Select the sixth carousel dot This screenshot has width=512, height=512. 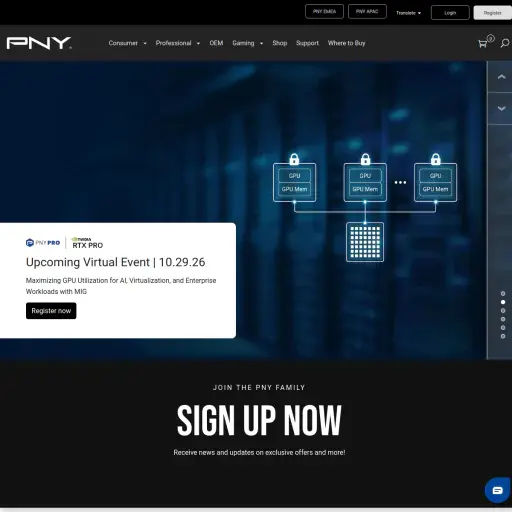pos(503,336)
